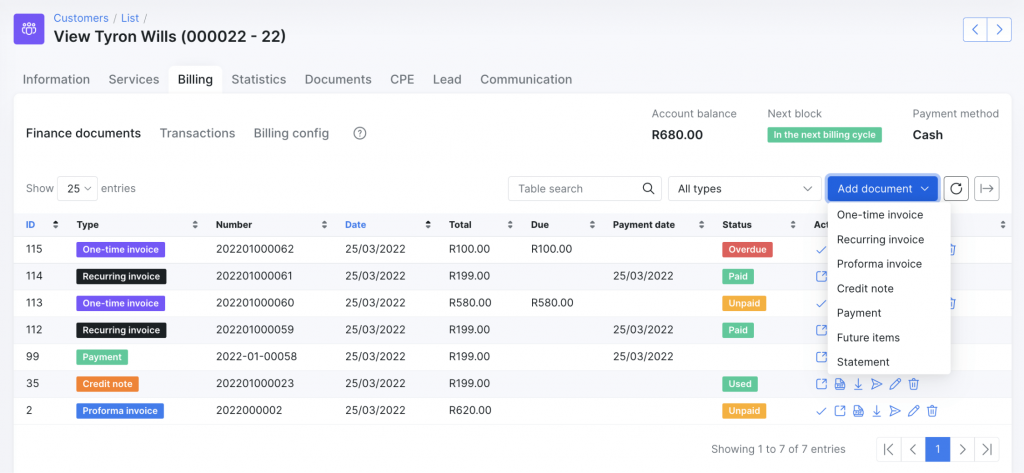Edit credit note 35 pencil icon
The image size is (1024, 473).
coord(895,383)
